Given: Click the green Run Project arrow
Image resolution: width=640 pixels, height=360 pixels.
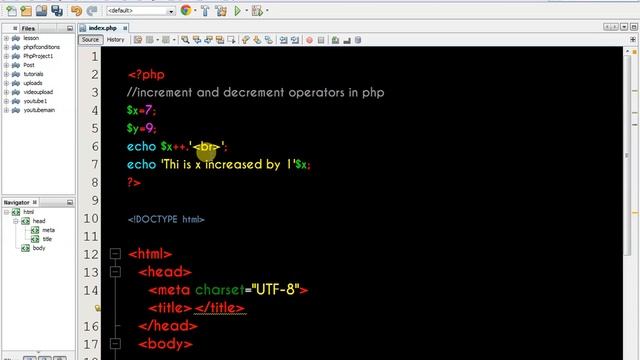Looking at the screenshot, I should pyautogui.click(x=237, y=11).
